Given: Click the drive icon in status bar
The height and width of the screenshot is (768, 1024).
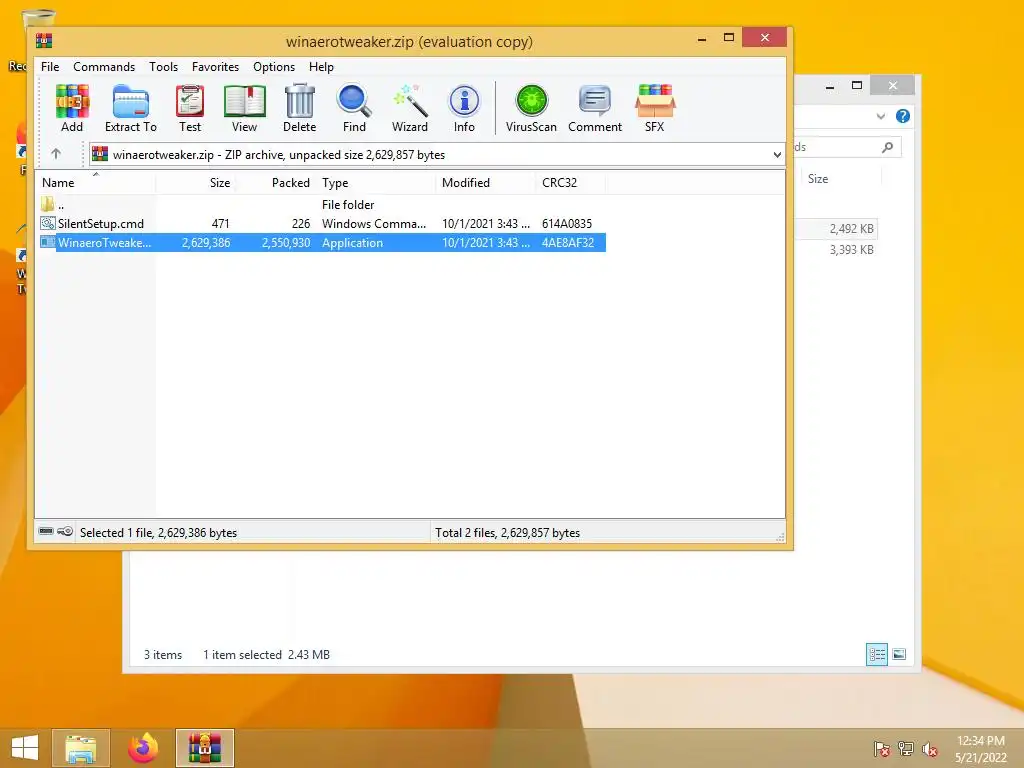Looking at the screenshot, I should 46,532.
